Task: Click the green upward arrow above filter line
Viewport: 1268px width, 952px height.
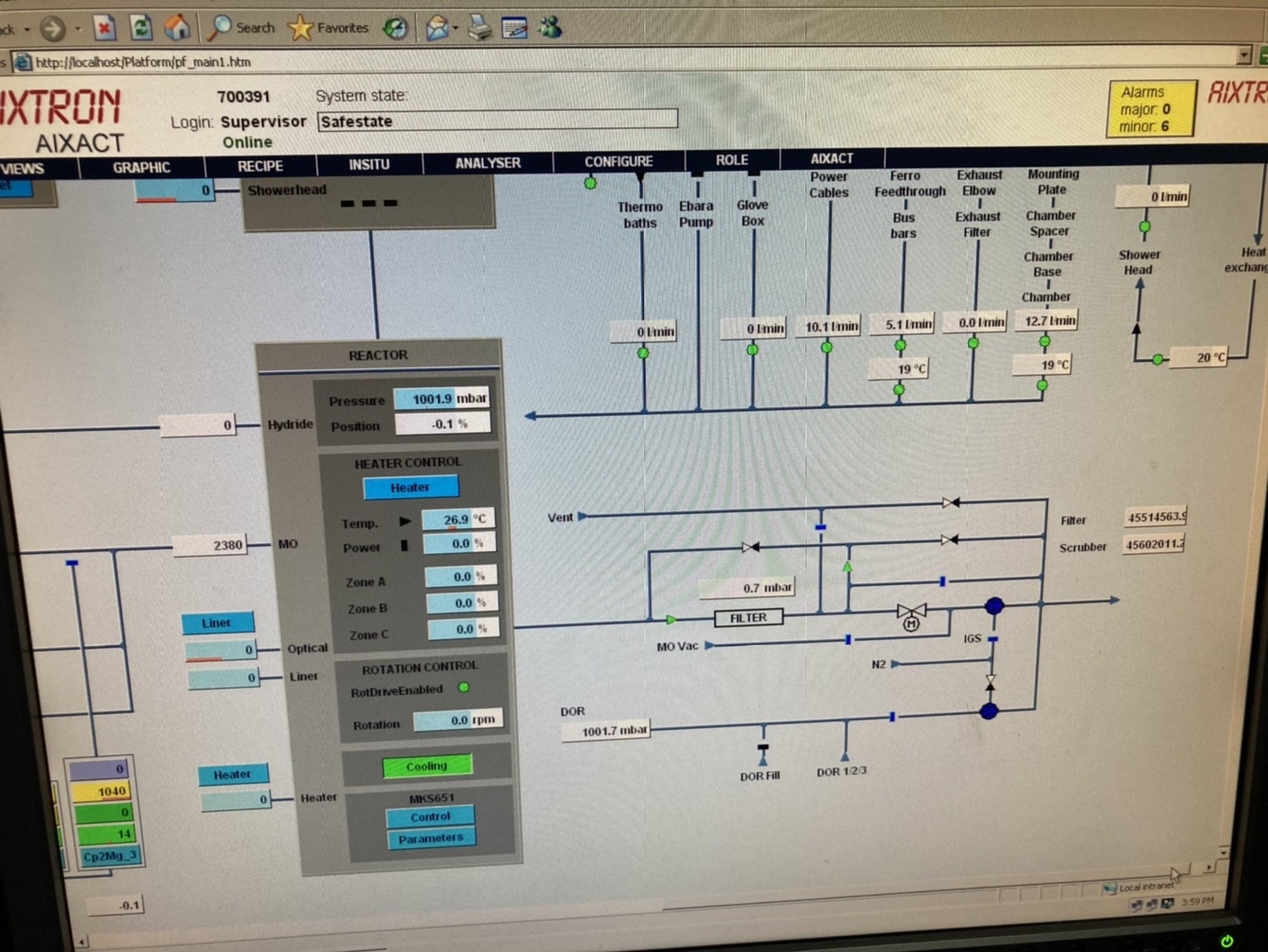Action: 847,567
